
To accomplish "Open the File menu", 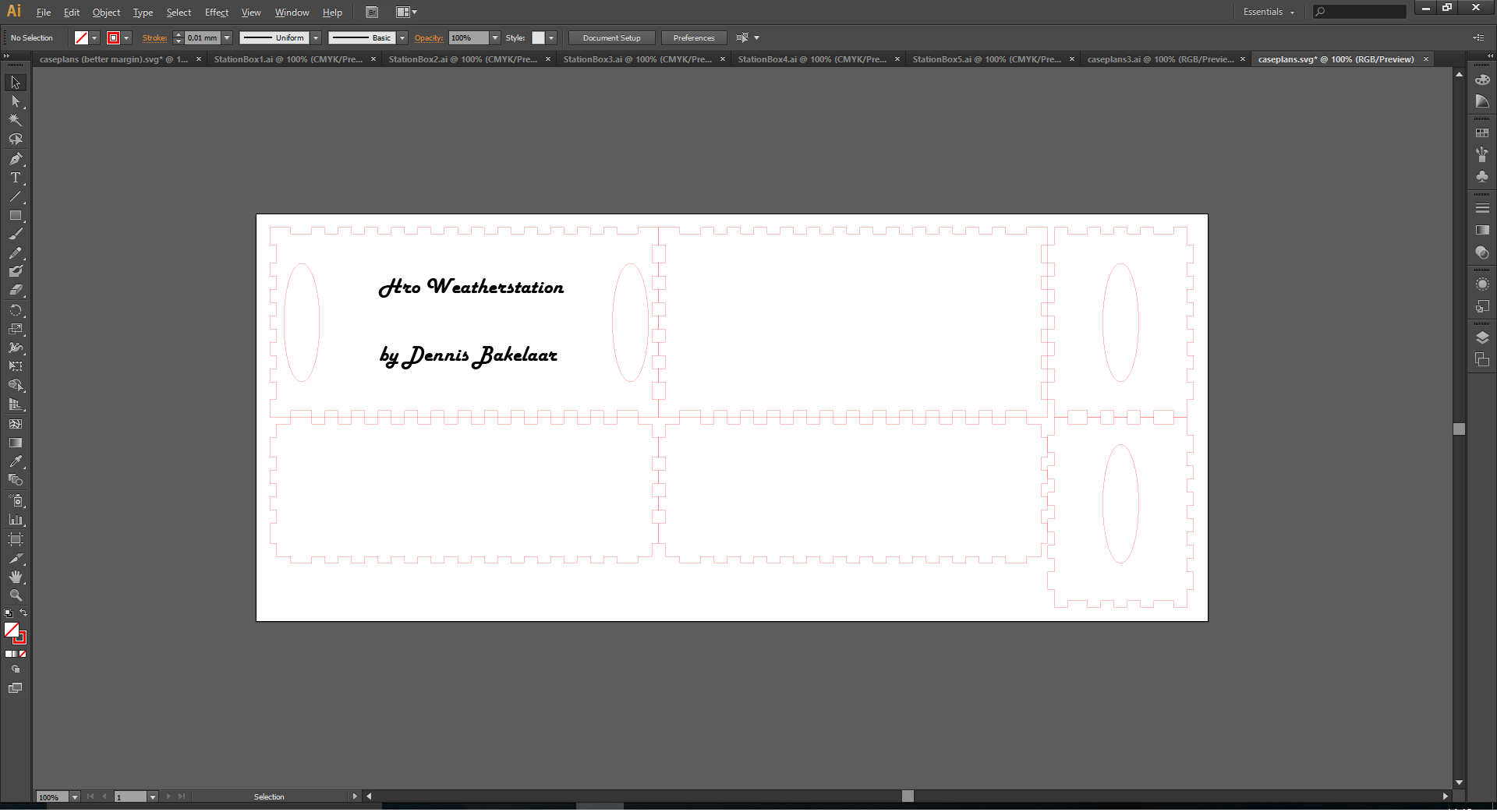I will coord(44,12).
